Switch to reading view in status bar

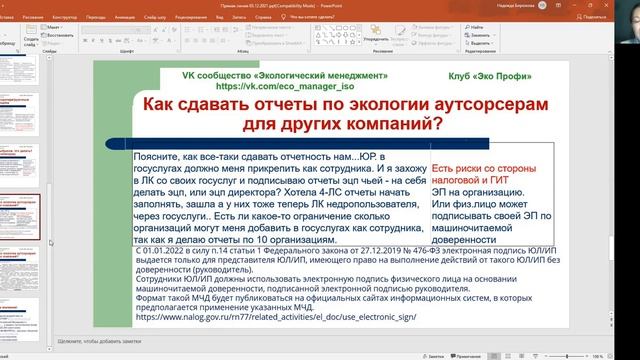(522, 356)
